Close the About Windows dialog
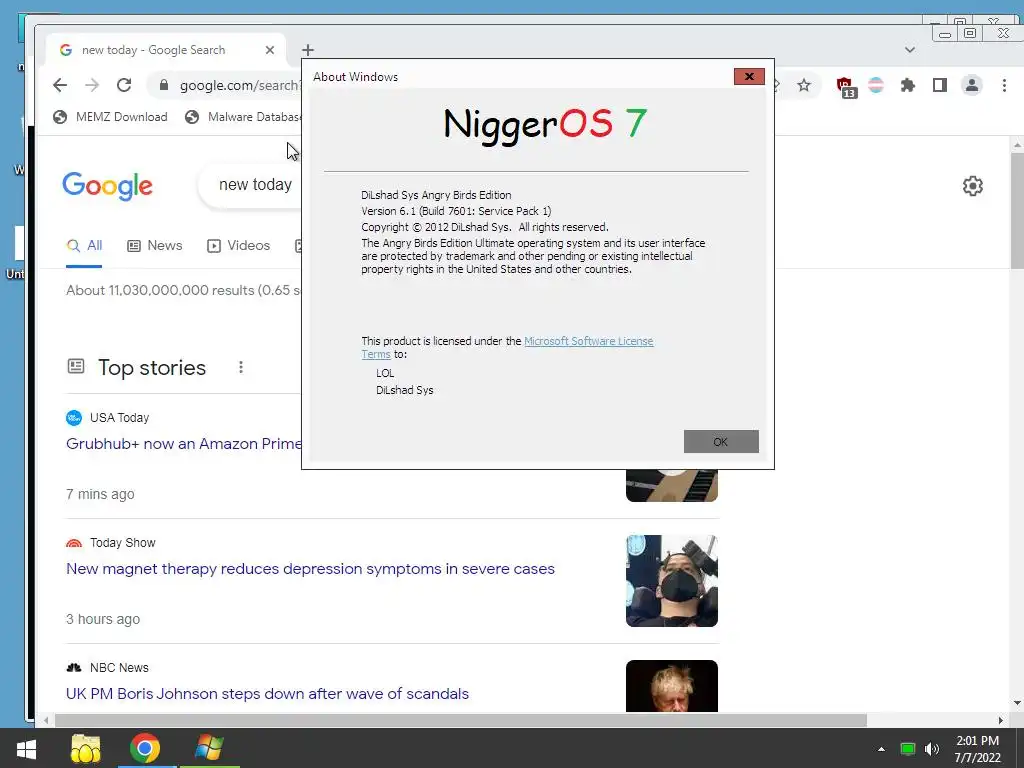1024x768 pixels. coord(749,76)
